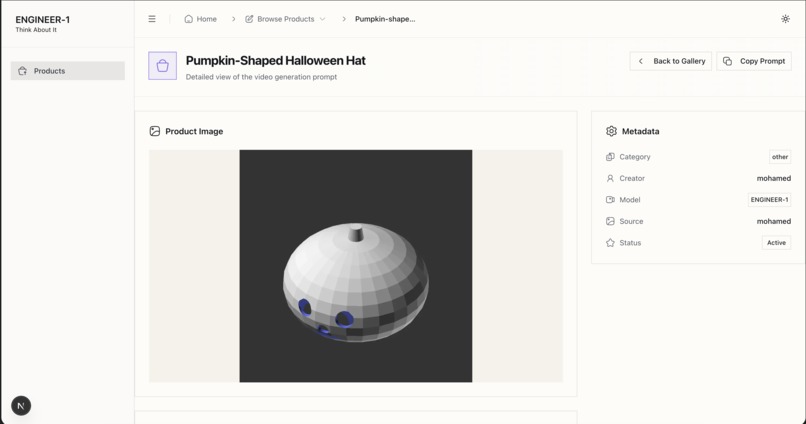Open Products in the sidebar
Viewport: 806px width, 424px height.
(68, 71)
